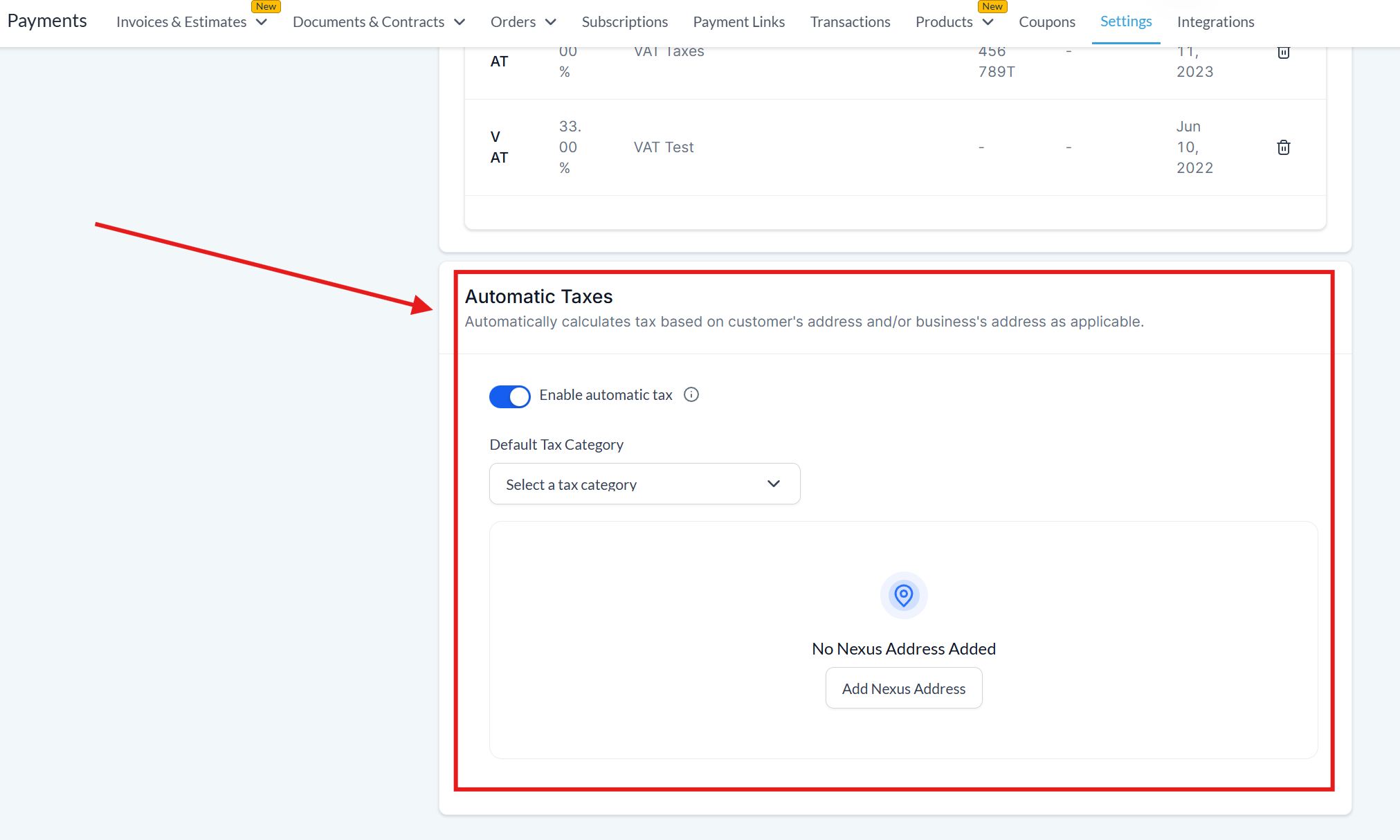Image resolution: width=1400 pixels, height=840 pixels.
Task: Open the Coupons tab
Action: tap(1046, 22)
